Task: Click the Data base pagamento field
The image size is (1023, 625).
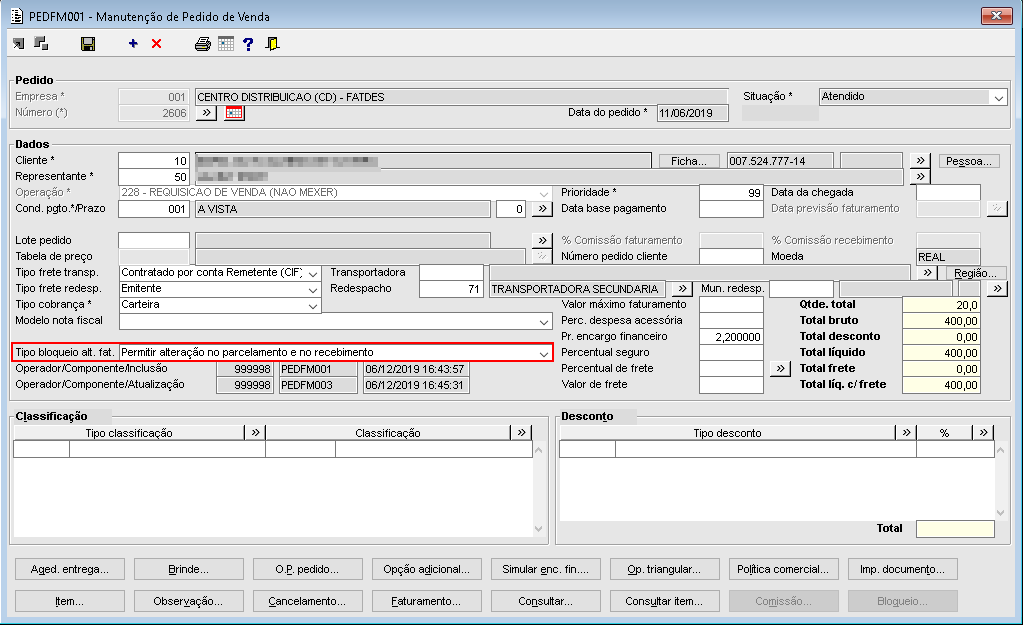Action: click(x=731, y=209)
